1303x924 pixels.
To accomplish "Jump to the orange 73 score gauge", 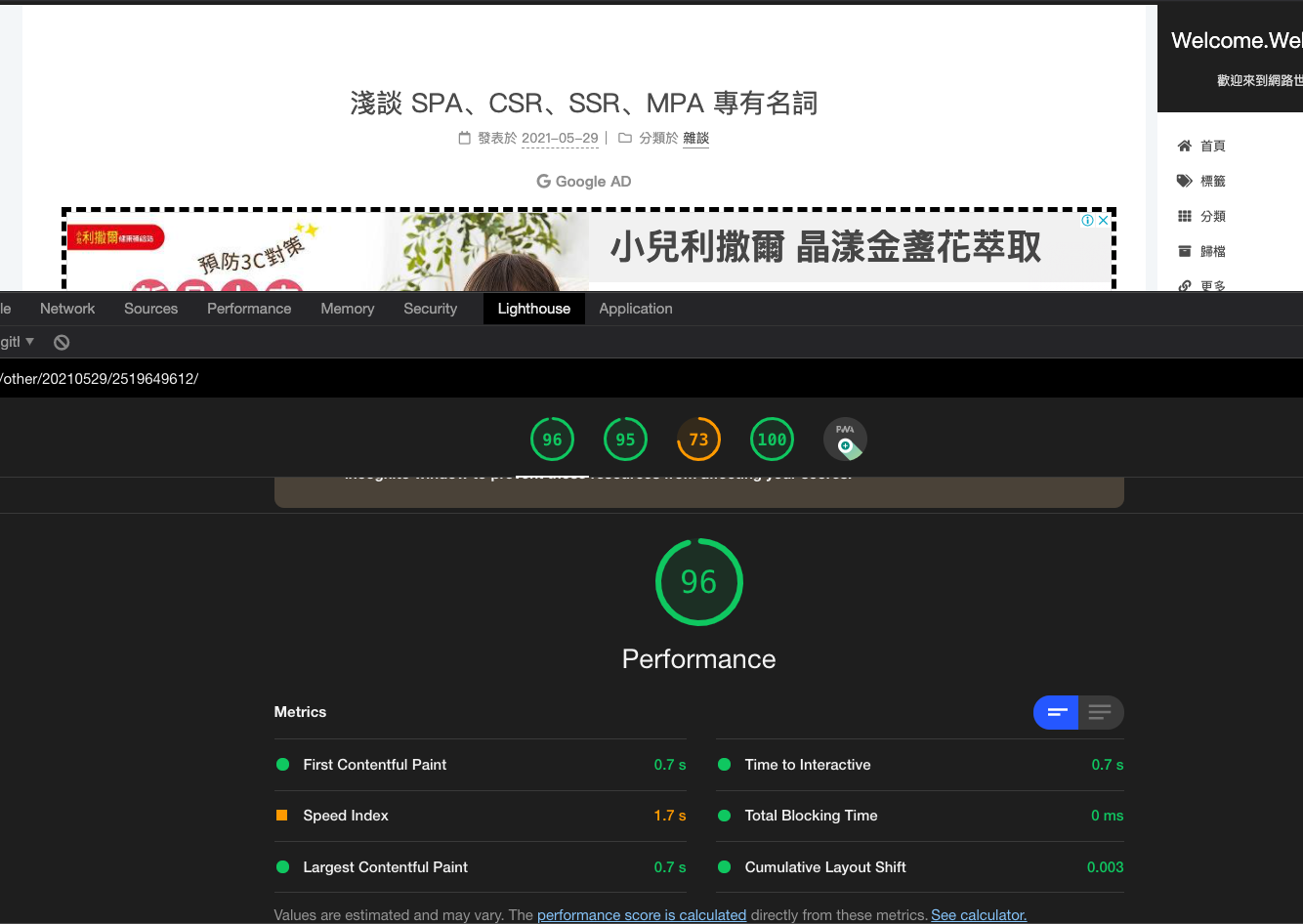I will point(698,440).
